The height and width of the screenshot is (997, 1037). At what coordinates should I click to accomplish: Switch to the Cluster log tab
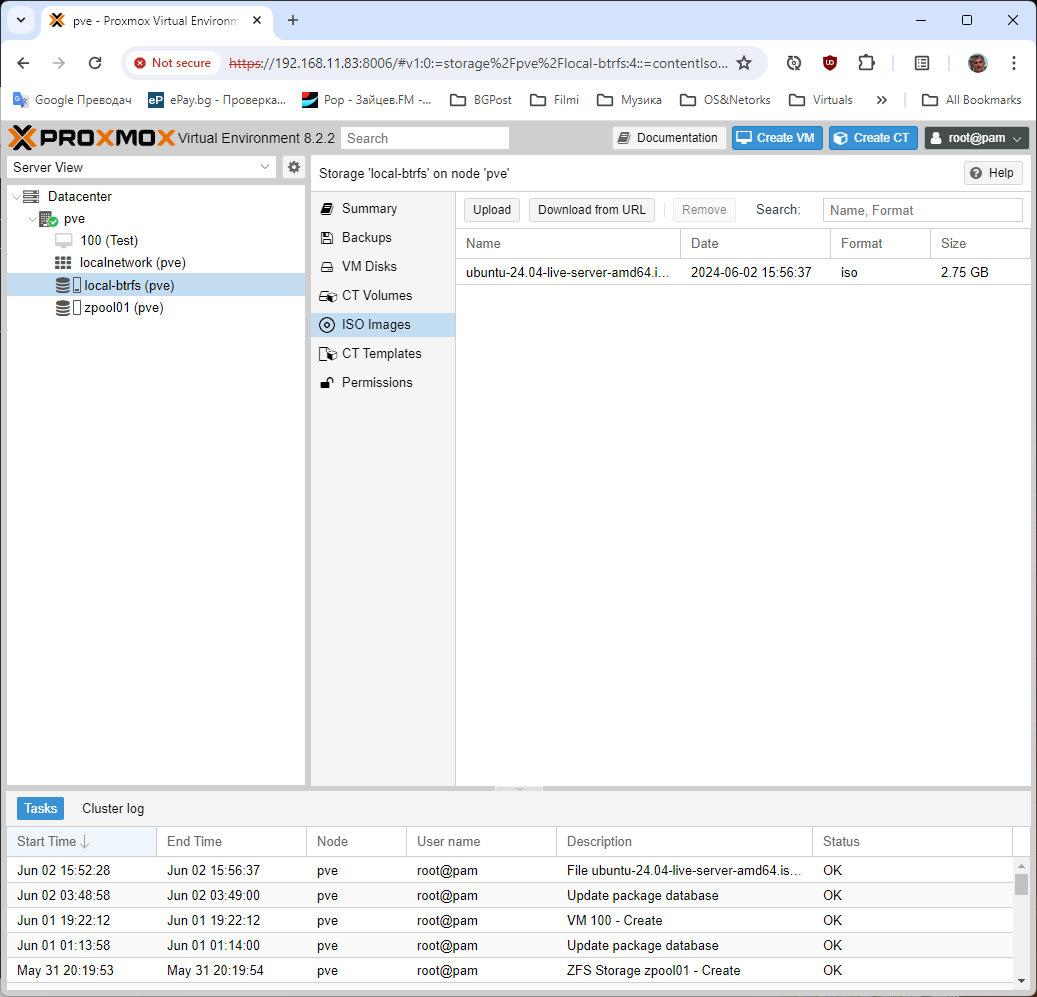tap(113, 808)
